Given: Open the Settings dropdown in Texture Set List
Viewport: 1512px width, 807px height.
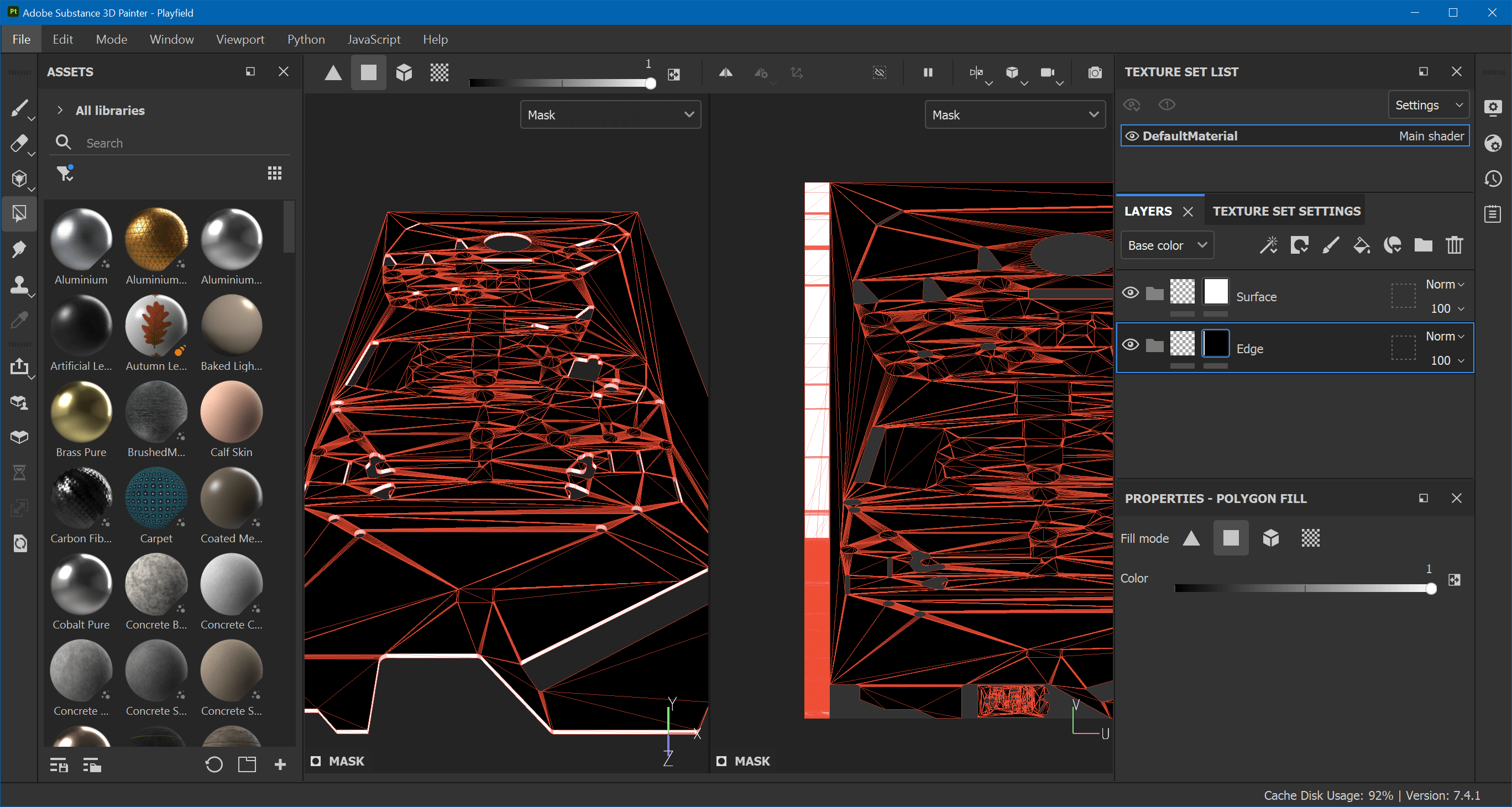Looking at the screenshot, I should pyautogui.click(x=1428, y=105).
